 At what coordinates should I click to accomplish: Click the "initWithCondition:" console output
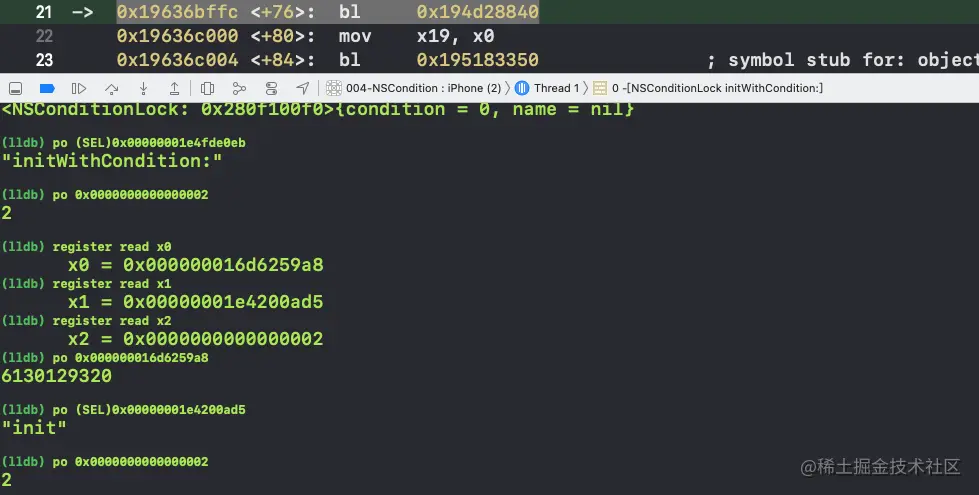(112, 161)
